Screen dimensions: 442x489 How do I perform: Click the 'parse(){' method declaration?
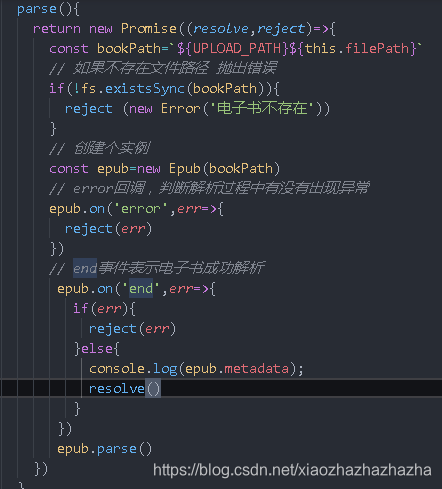(48, 9)
